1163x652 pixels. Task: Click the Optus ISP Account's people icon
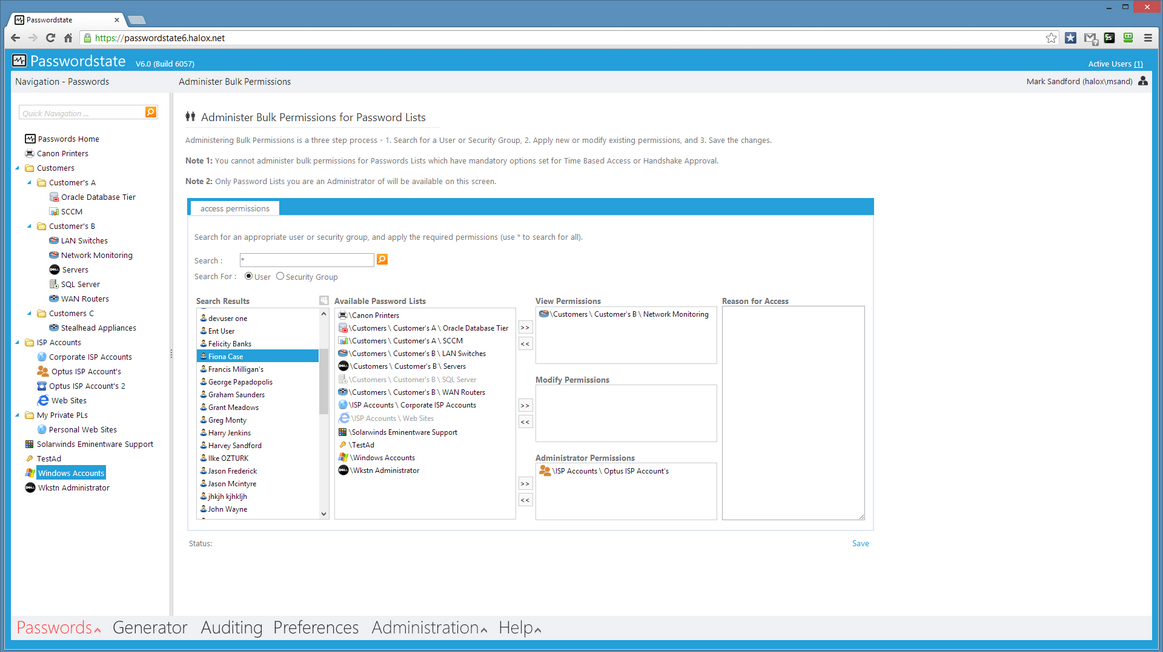click(42, 371)
